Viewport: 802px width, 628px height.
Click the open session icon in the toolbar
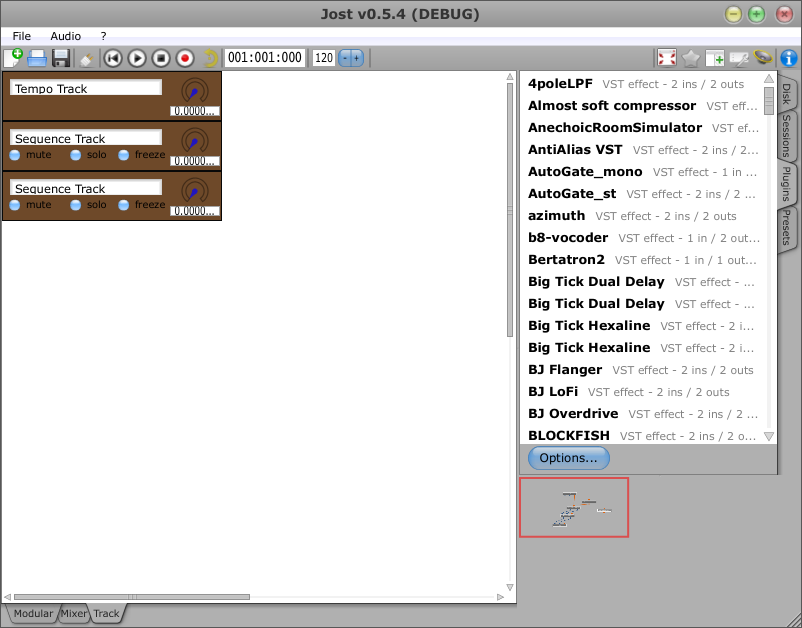click(37, 58)
